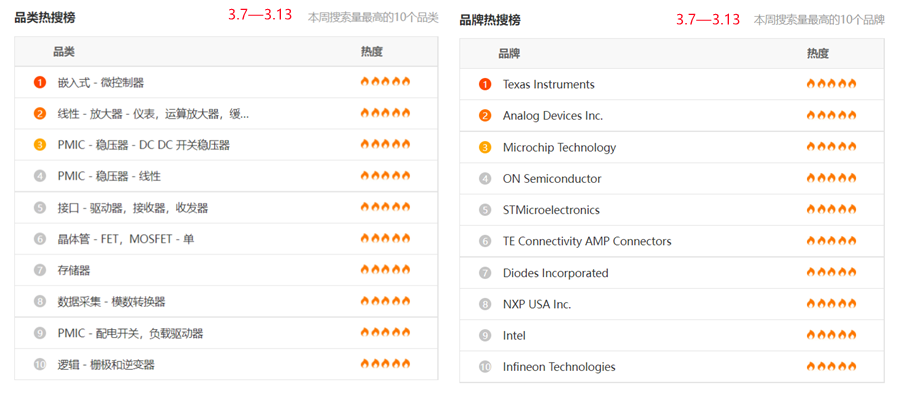Open ON Semiconductor brand

[552, 179]
